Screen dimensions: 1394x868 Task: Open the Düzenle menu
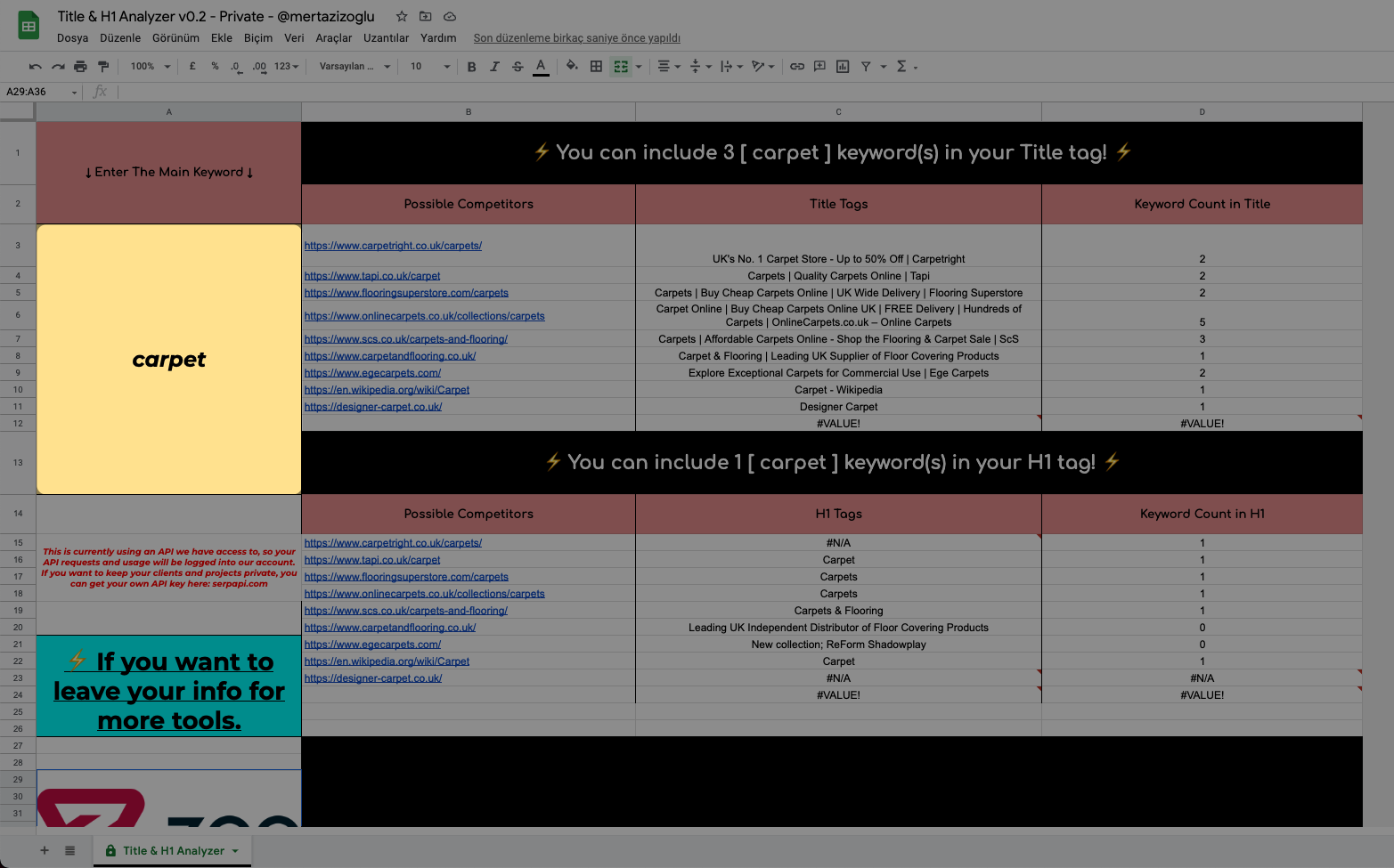click(x=120, y=38)
